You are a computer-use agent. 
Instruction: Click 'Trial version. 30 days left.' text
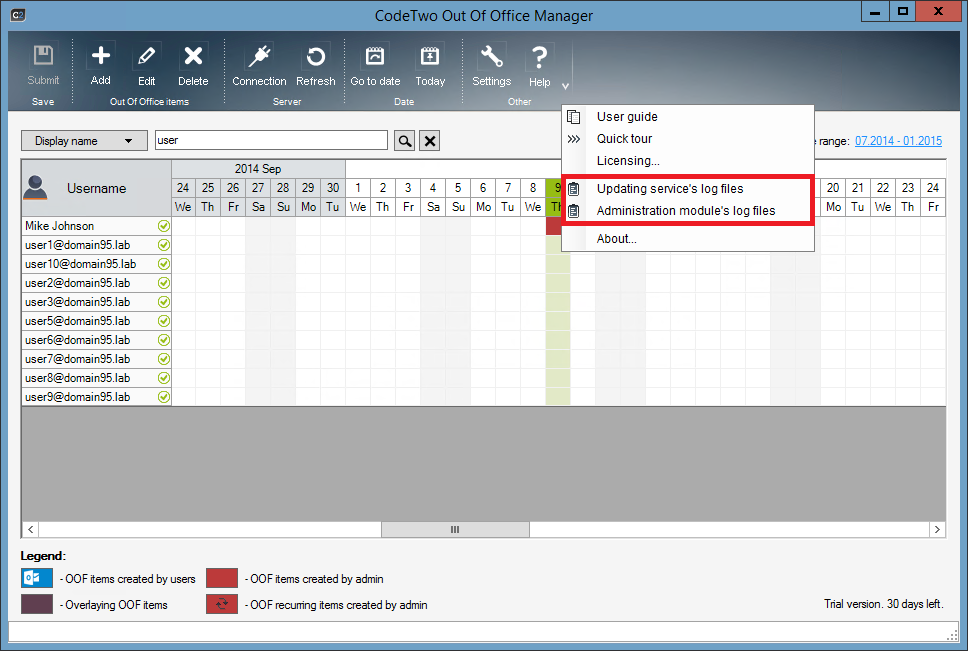pyautogui.click(x=883, y=603)
